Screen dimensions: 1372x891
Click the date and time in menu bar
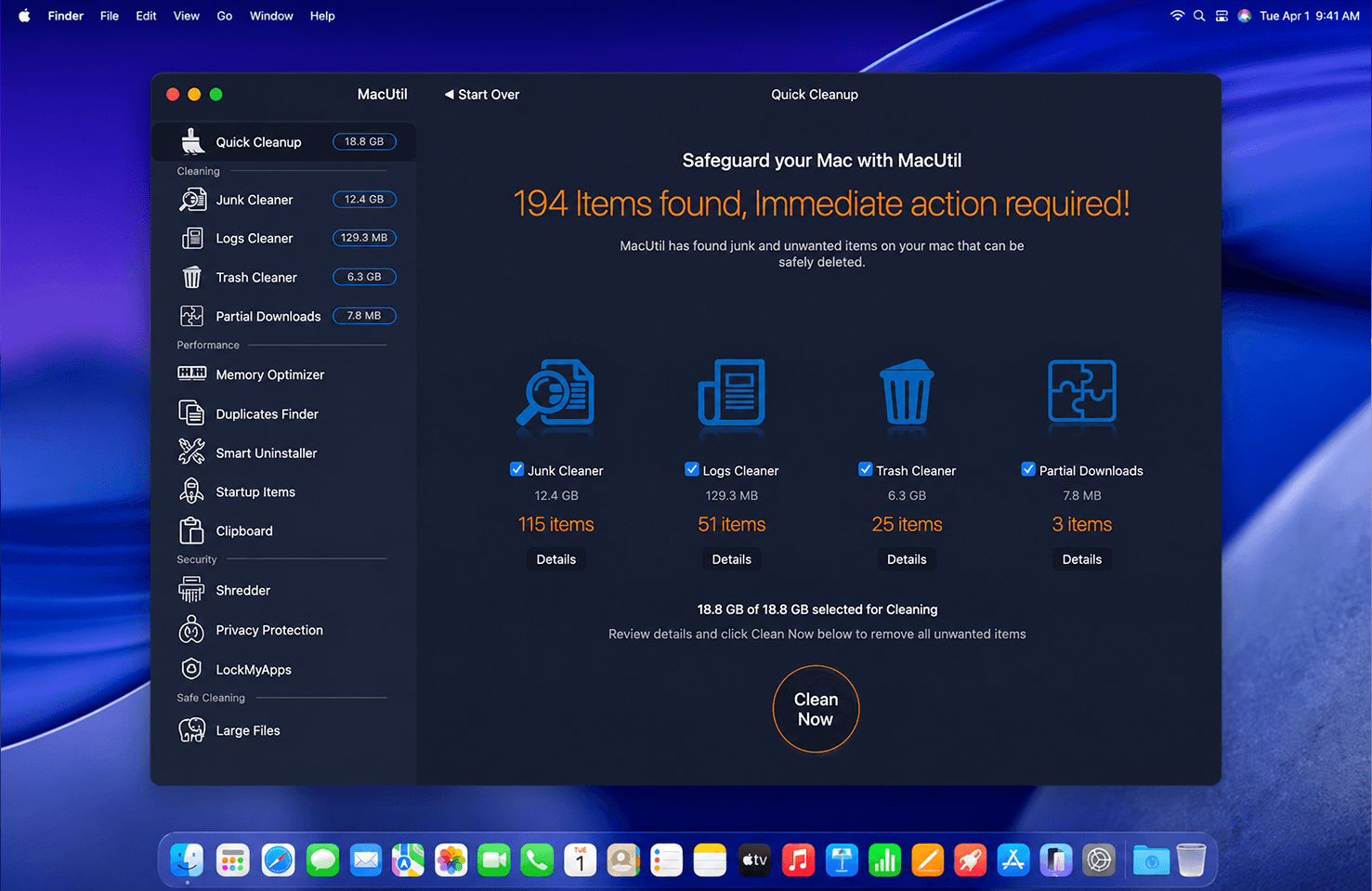point(1310,16)
